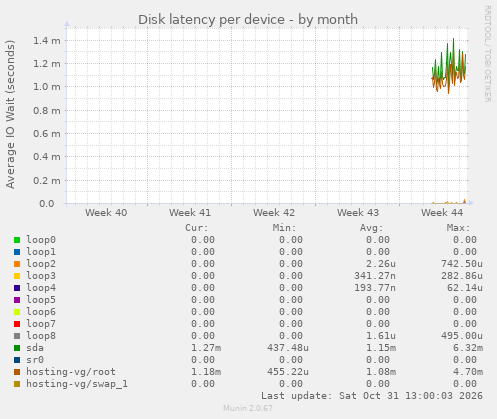Click the Week 40 axis label
497x419 pixels.
point(106,213)
